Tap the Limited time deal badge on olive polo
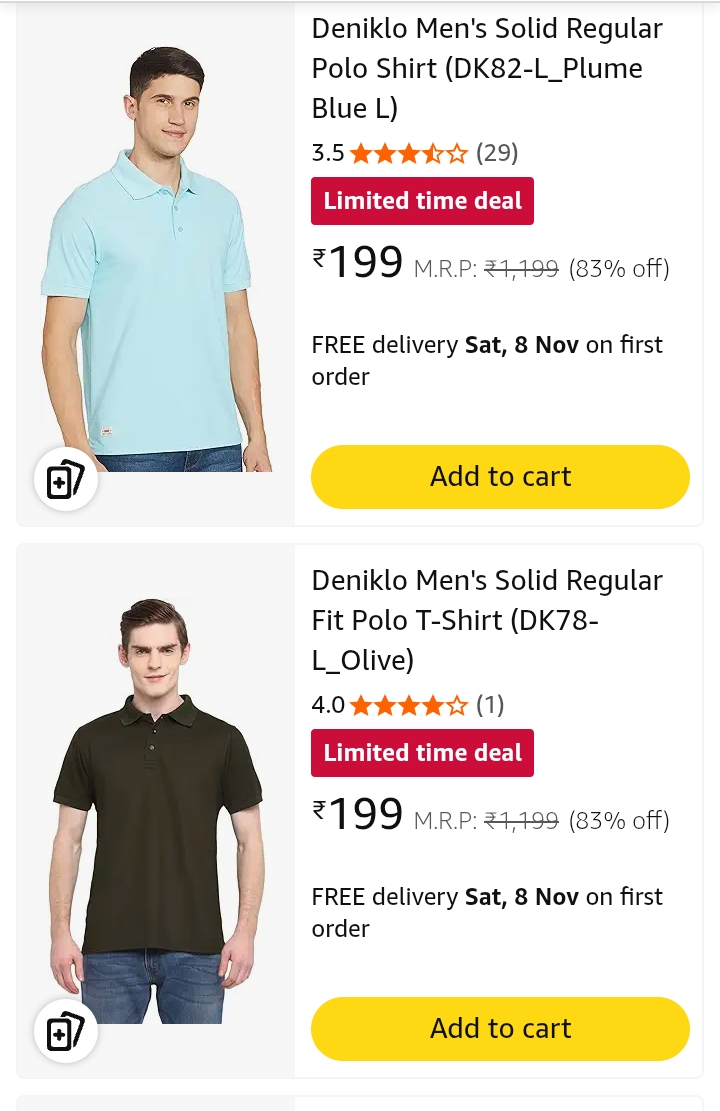This screenshot has width=720, height=1111. point(422,752)
